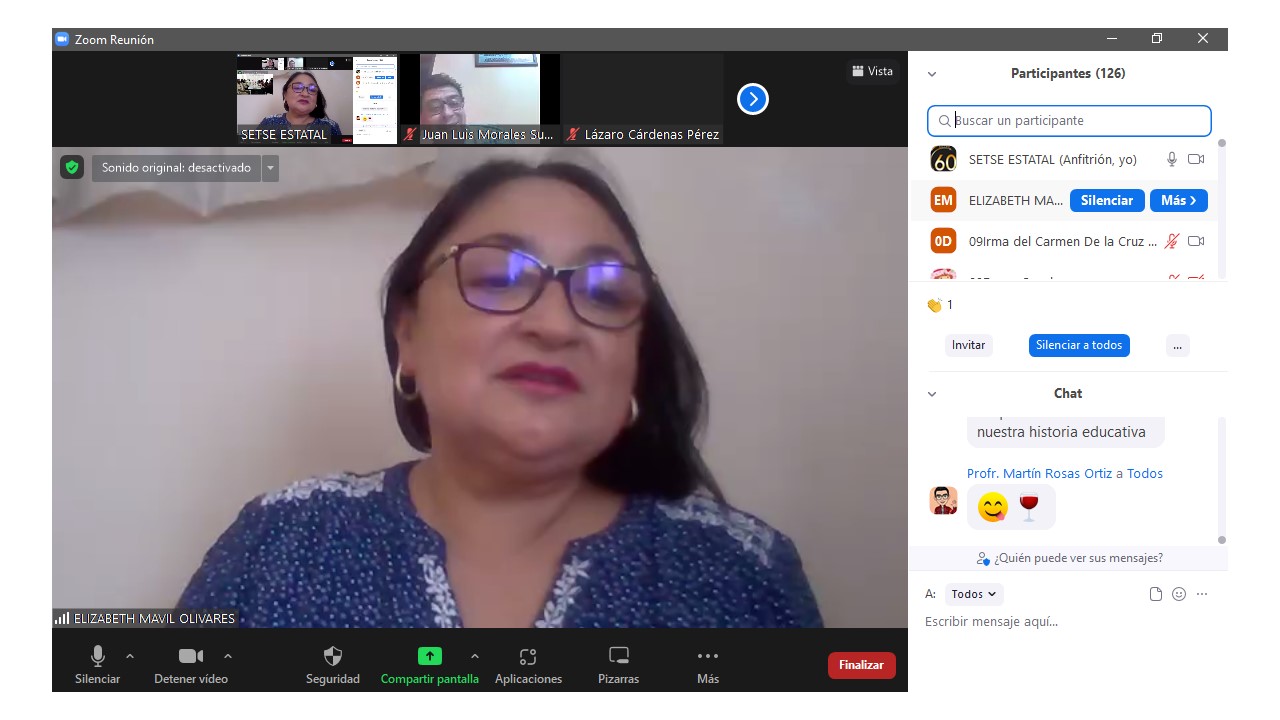Image resolution: width=1280 pixels, height=720 pixels.
Task: Click the clapping hands reaction counter
Action: (x=939, y=305)
